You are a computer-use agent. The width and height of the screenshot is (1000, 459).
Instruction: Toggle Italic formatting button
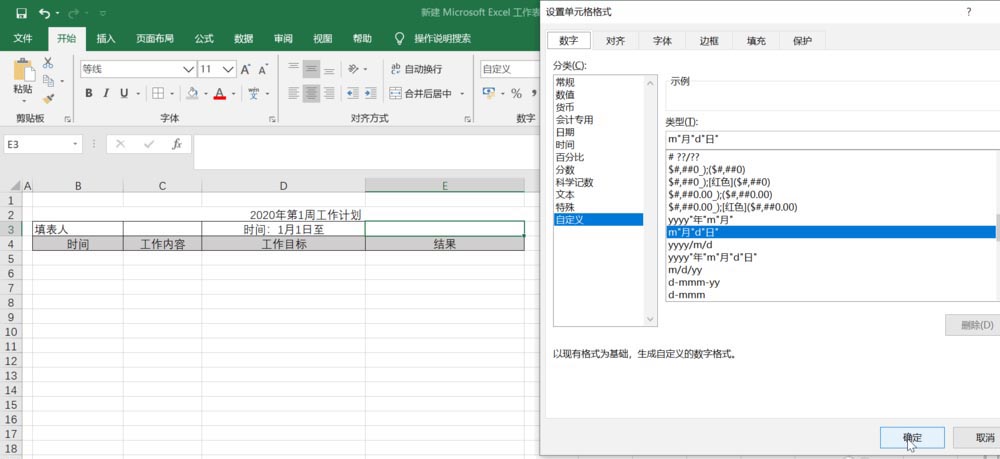(106, 94)
